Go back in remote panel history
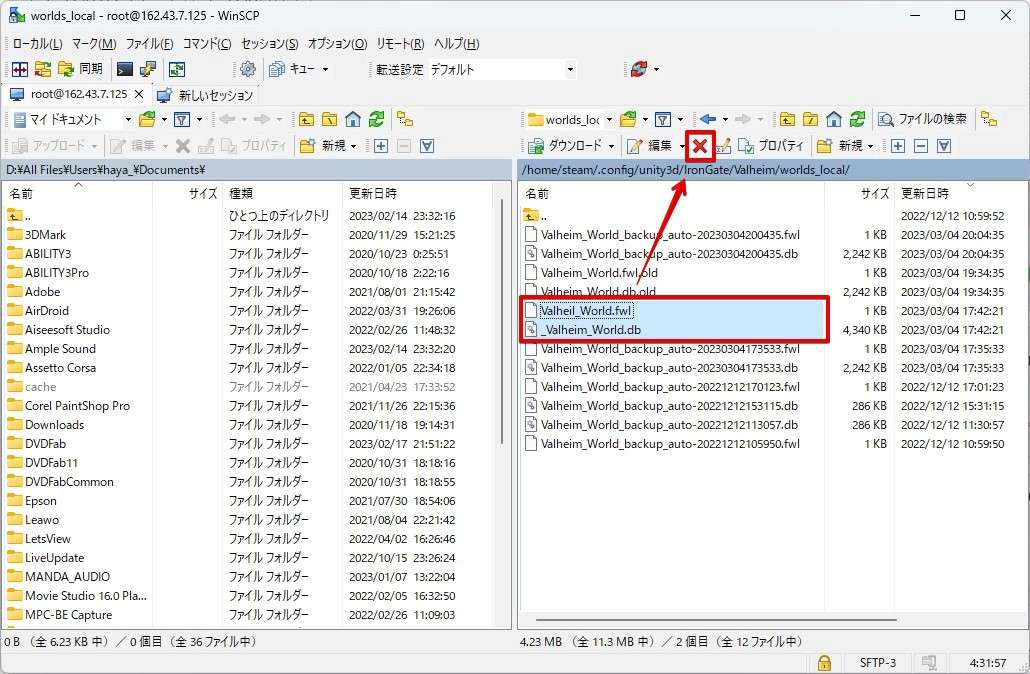Screen dimensions: 1030x674 coord(708,120)
